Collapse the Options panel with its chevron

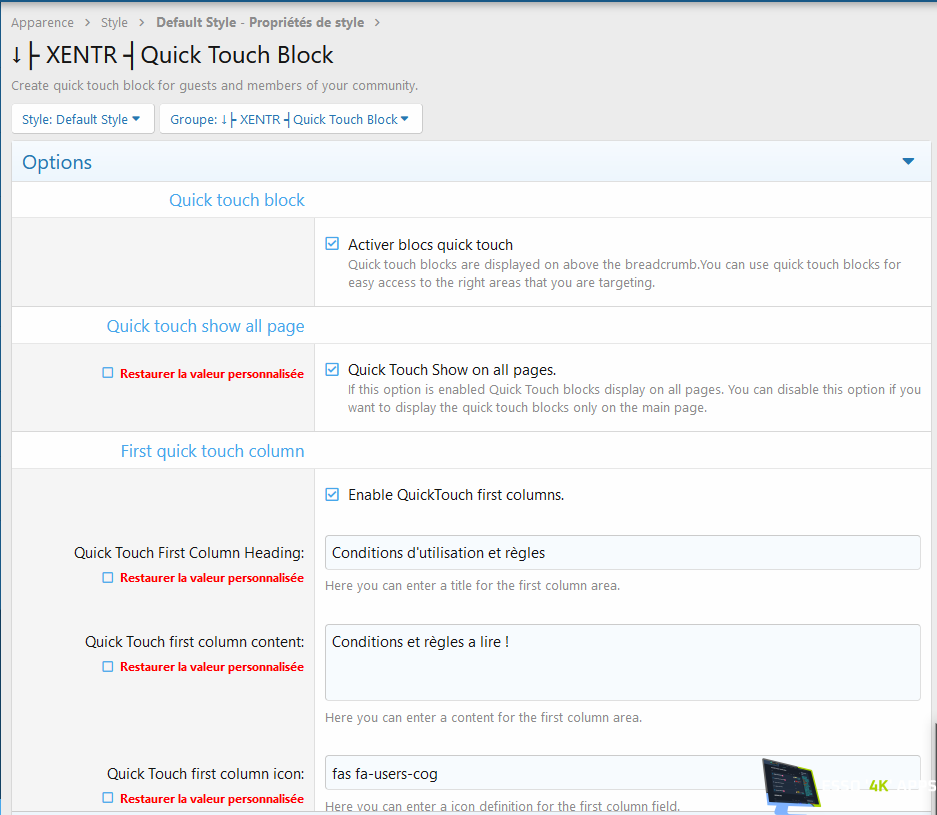(908, 160)
